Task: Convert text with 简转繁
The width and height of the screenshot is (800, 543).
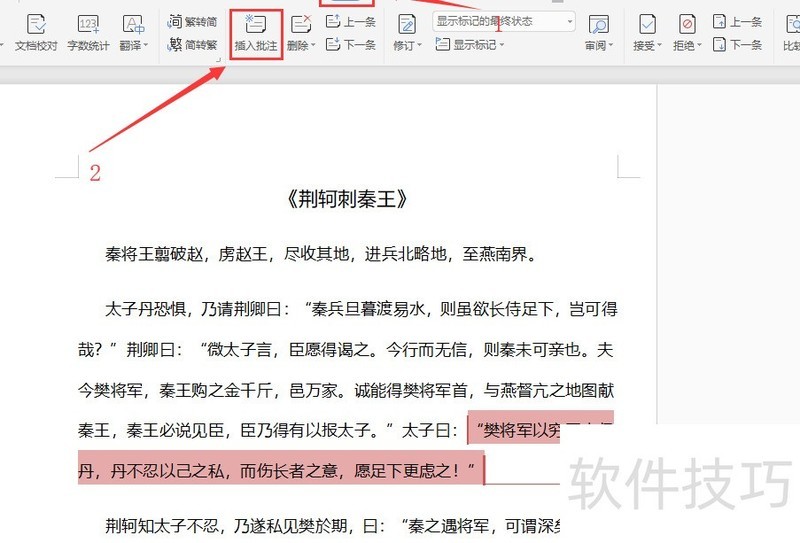Action: pos(192,45)
